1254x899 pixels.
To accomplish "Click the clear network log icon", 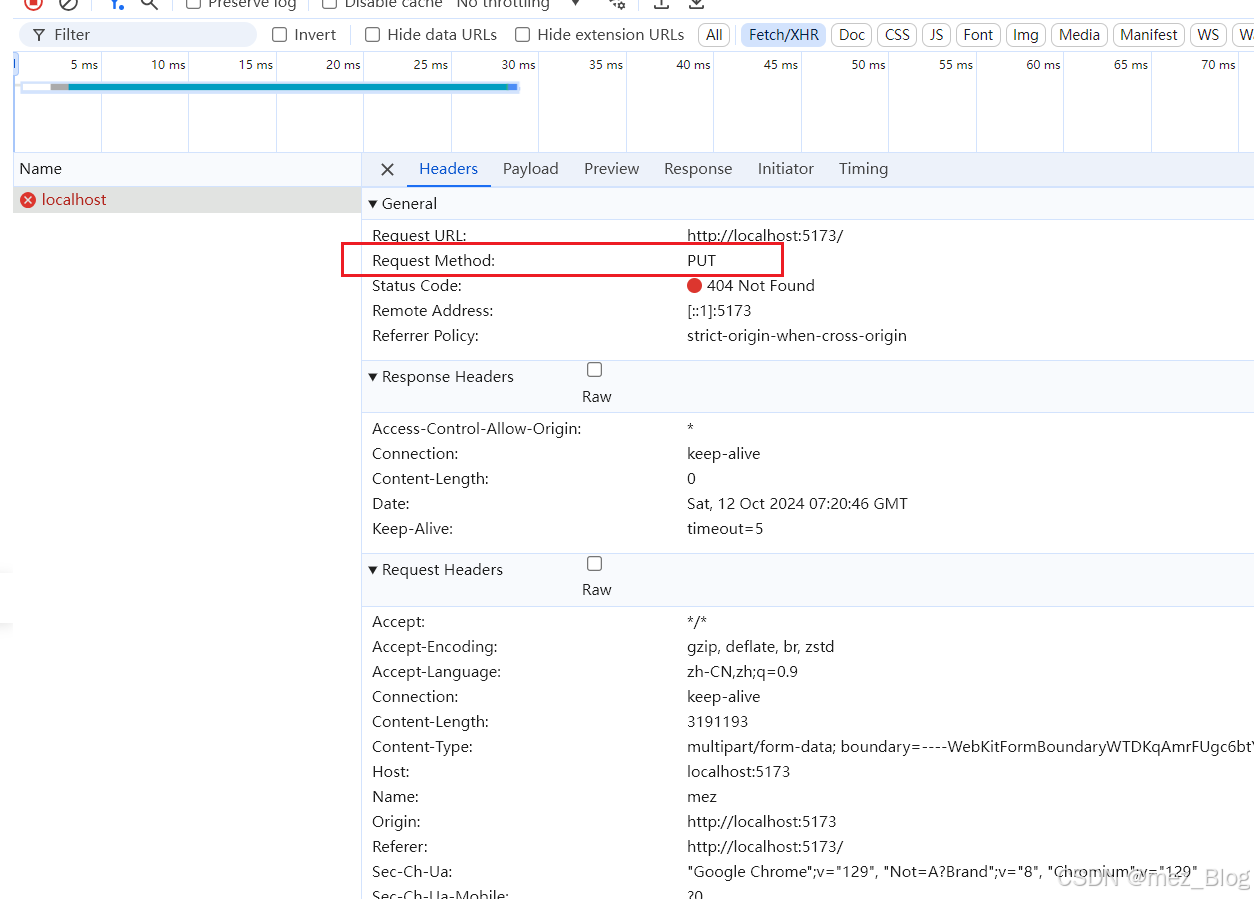I will (x=68, y=4).
